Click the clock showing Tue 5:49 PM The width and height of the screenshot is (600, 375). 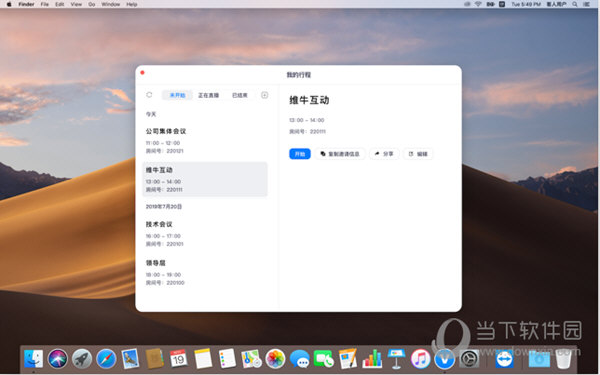pos(526,4)
